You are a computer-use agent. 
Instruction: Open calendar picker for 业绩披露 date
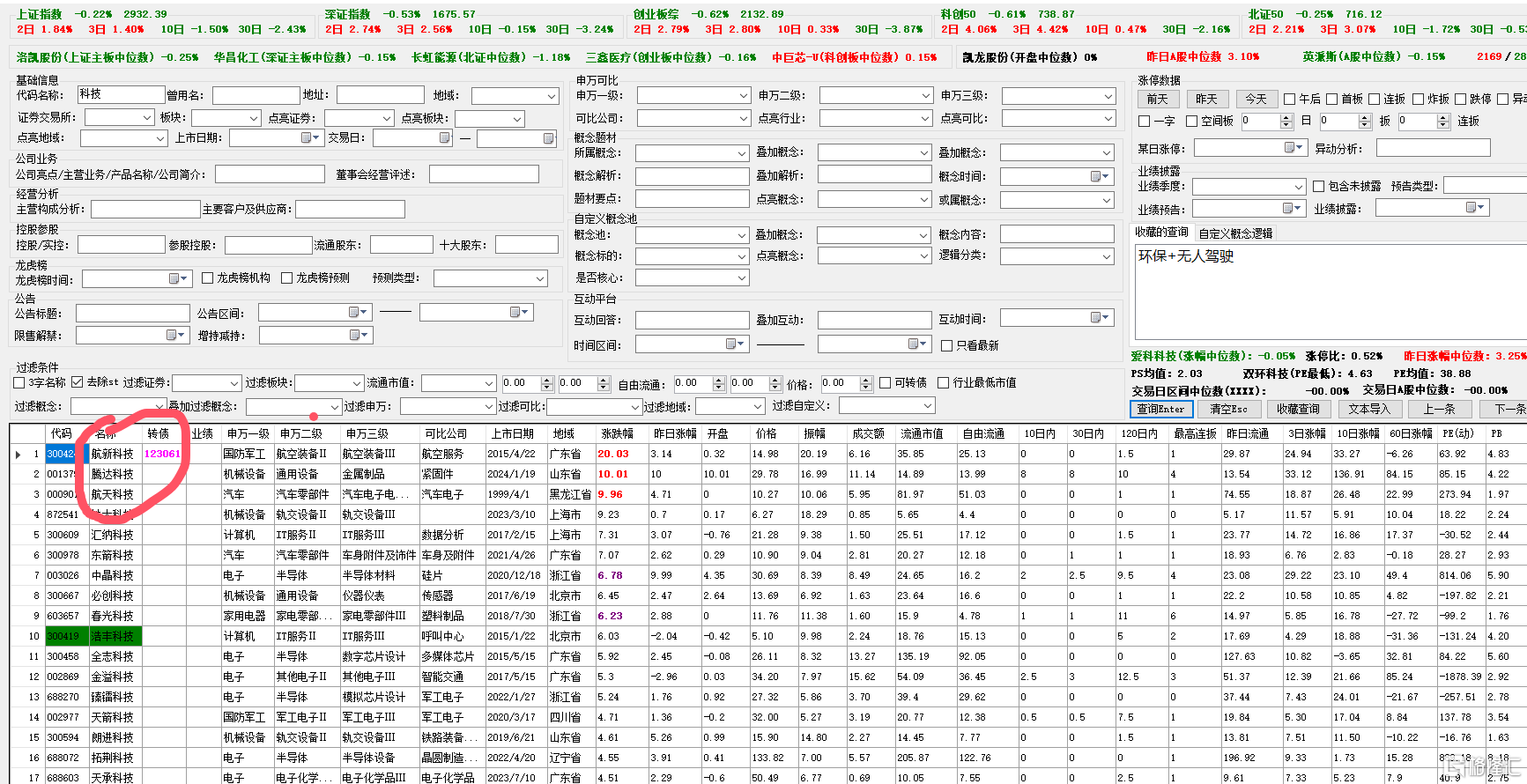point(1475,207)
